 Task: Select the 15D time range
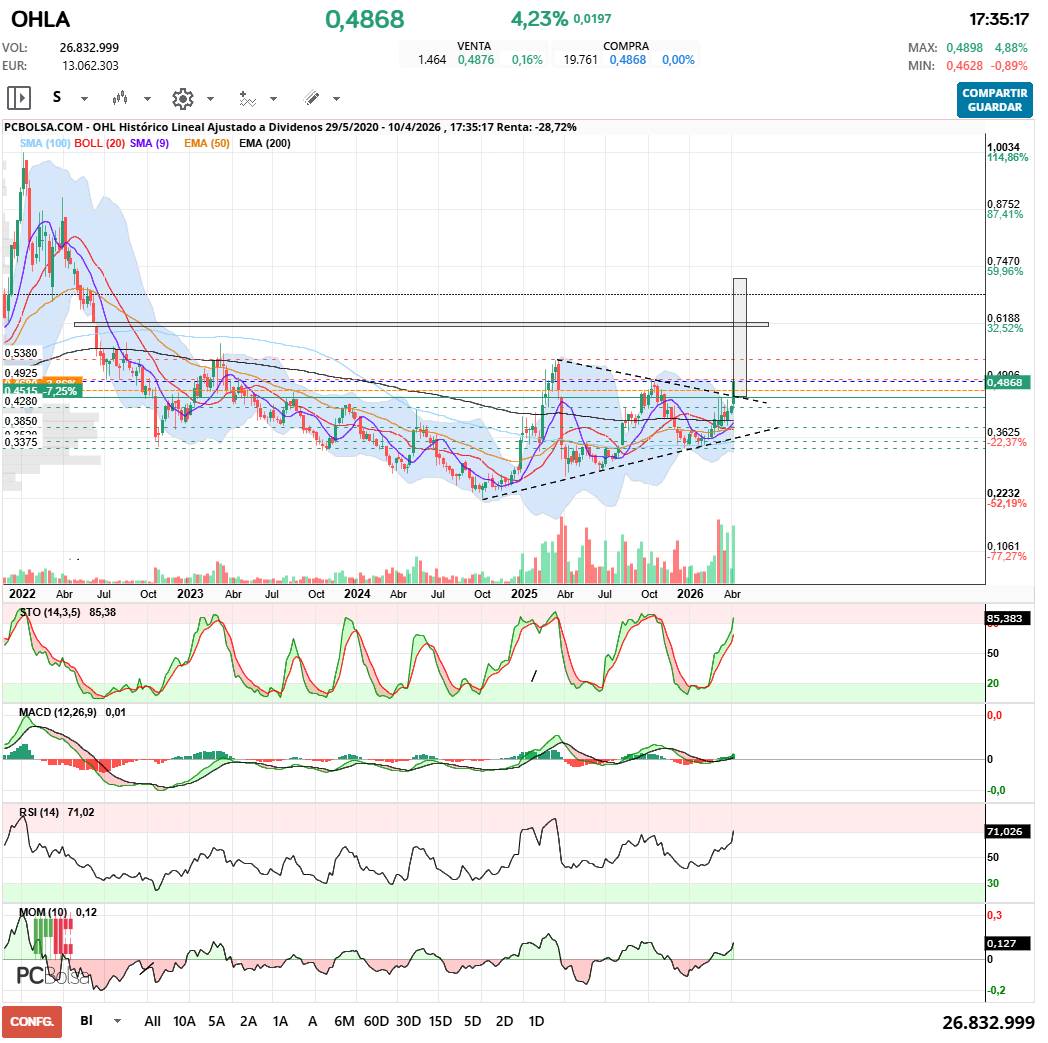(440, 1021)
